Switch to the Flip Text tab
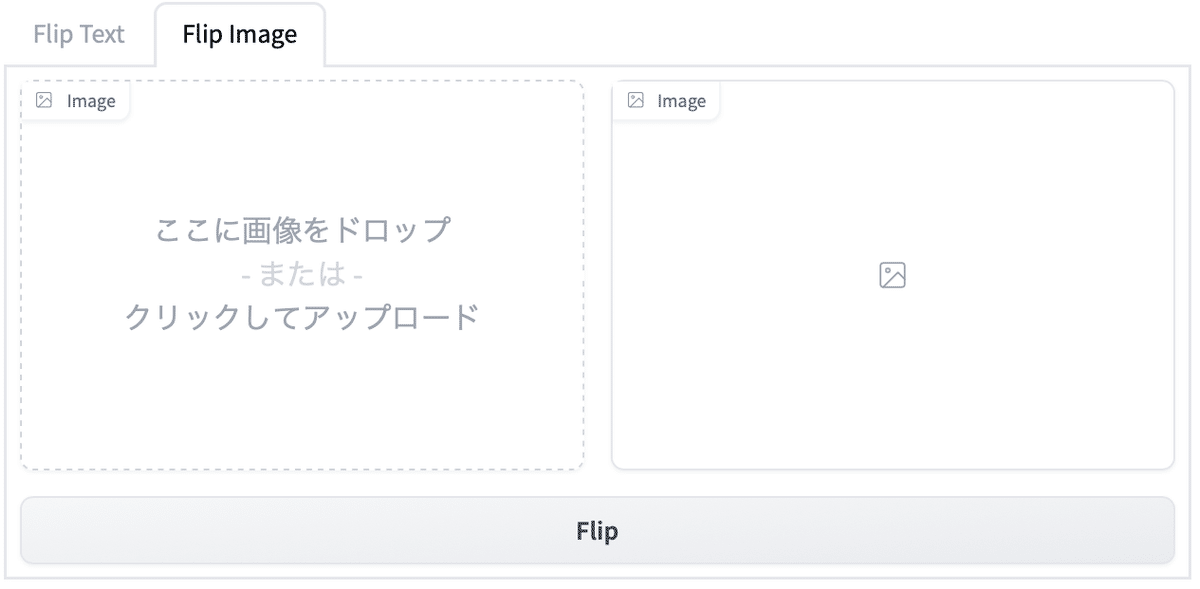This screenshot has width=1200, height=589. 79,34
